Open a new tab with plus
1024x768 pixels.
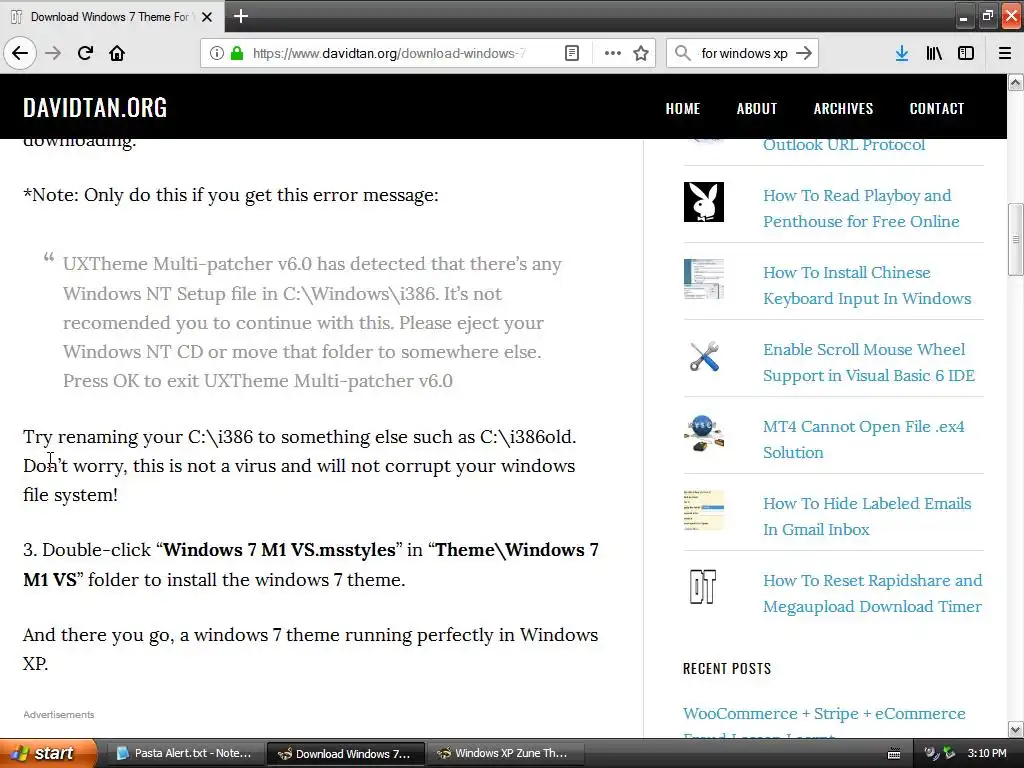pyautogui.click(x=240, y=16)
